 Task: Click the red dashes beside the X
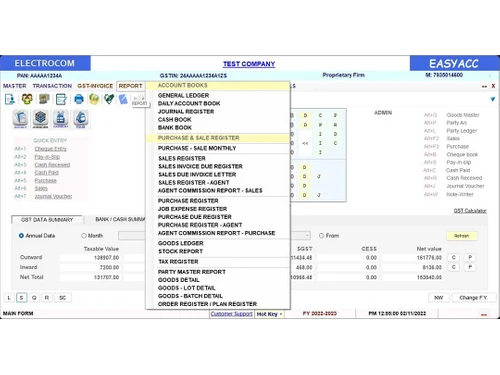point(484,86)
